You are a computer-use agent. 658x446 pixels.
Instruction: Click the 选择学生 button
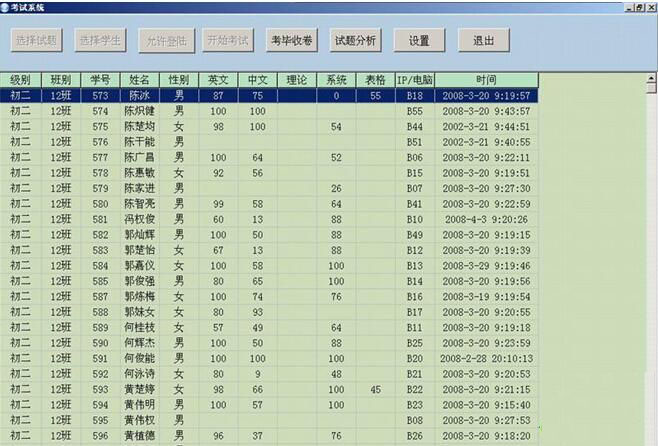(x=101, y=41)
